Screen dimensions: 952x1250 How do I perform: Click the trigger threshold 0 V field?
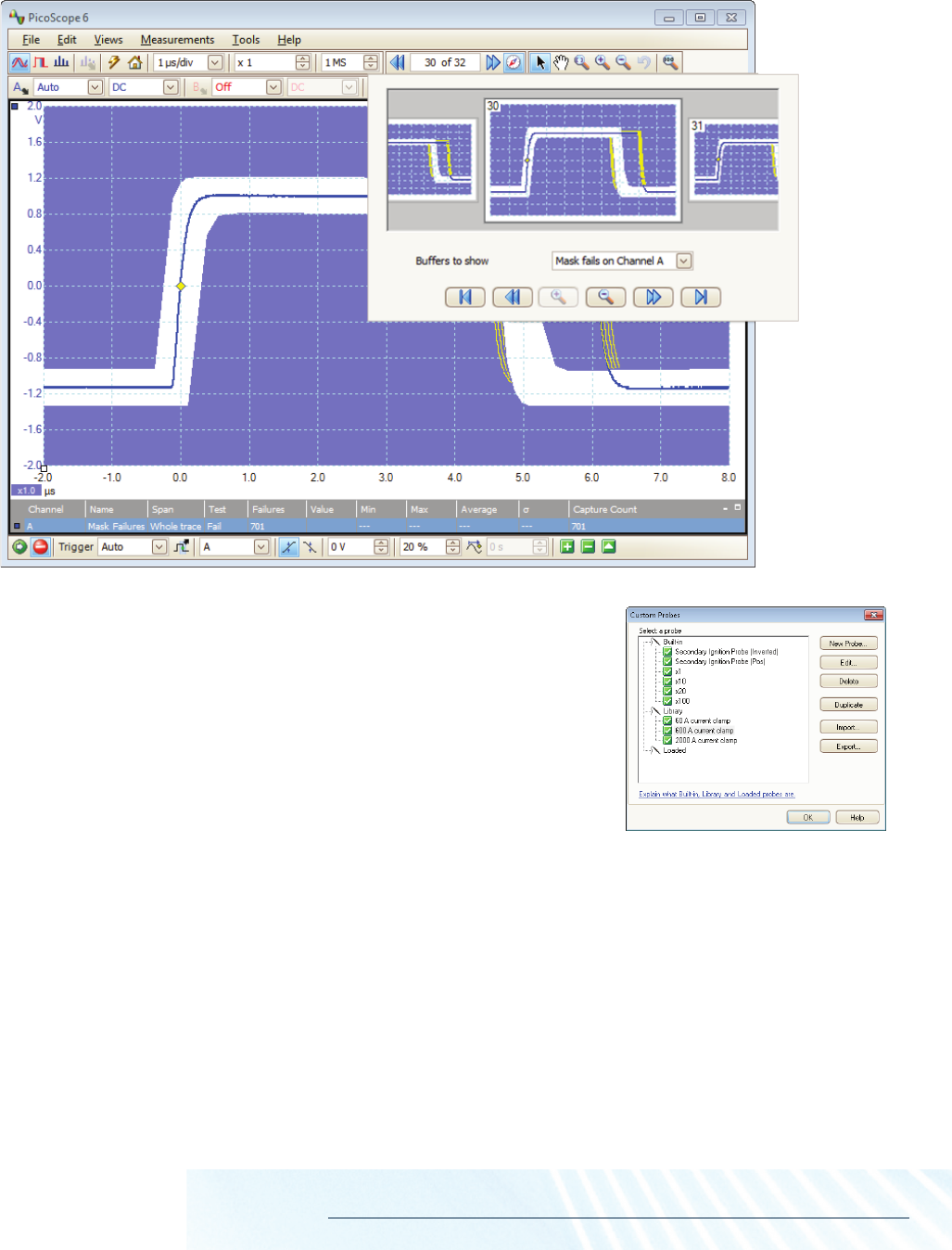pyautogui.click(x=351, y=547)
